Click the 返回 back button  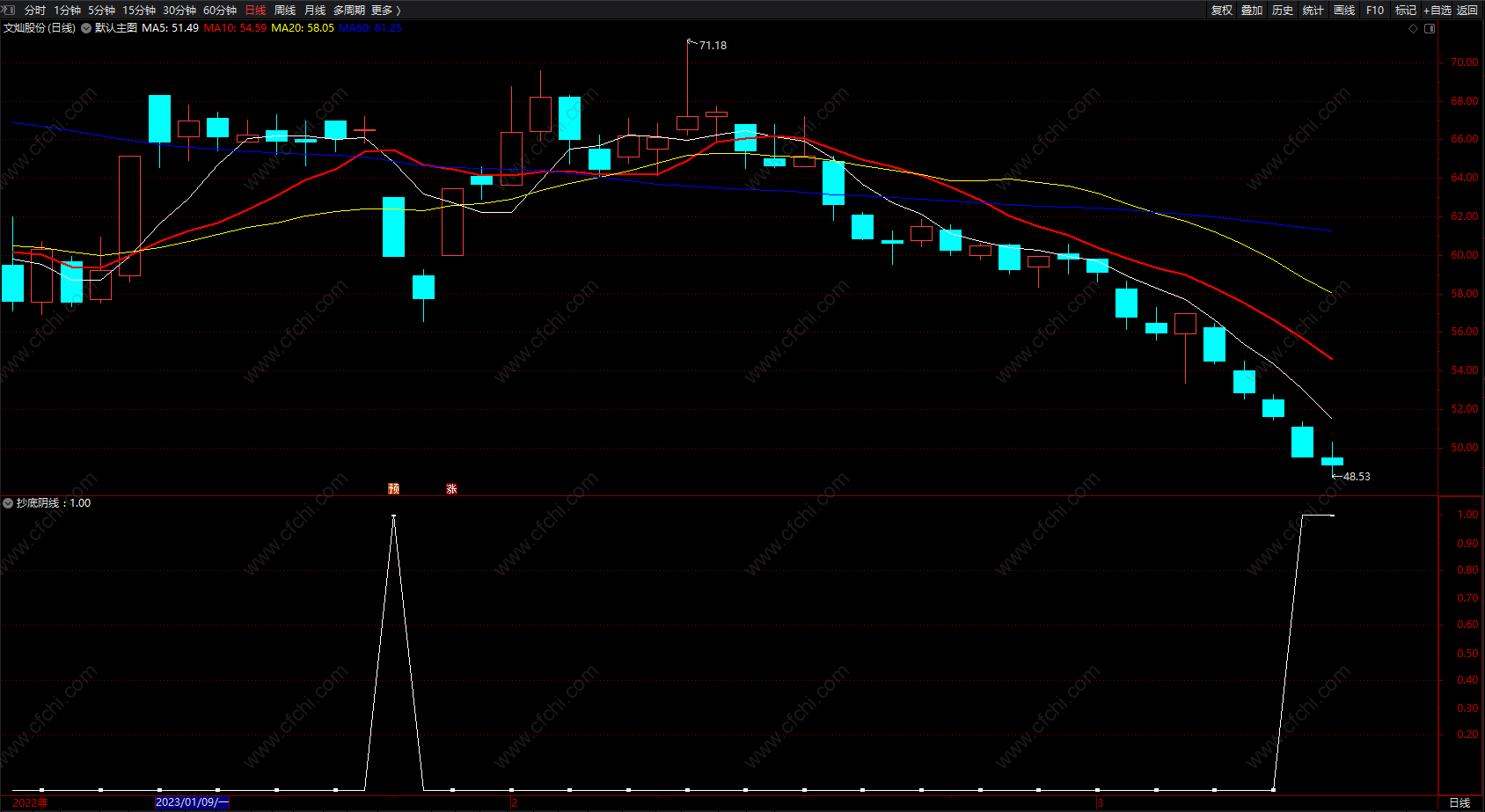point(1467,11)
